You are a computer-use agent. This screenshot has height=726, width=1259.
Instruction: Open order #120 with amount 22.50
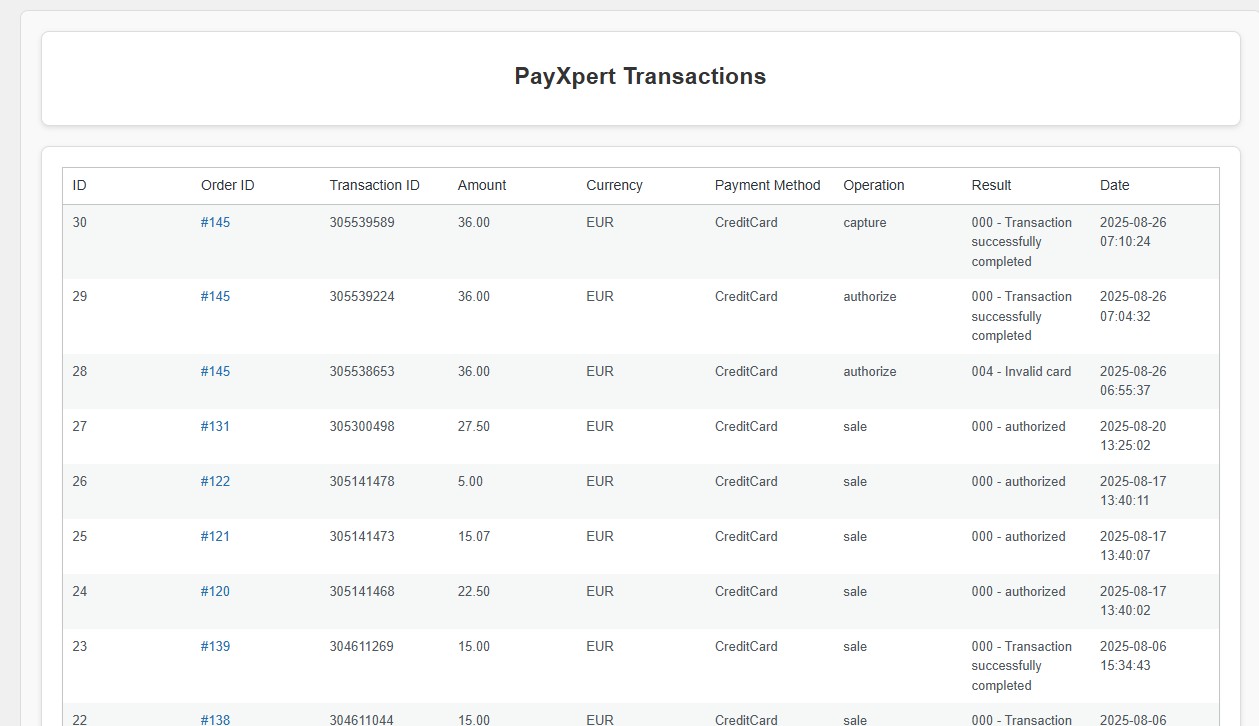(x=215, y=591)
